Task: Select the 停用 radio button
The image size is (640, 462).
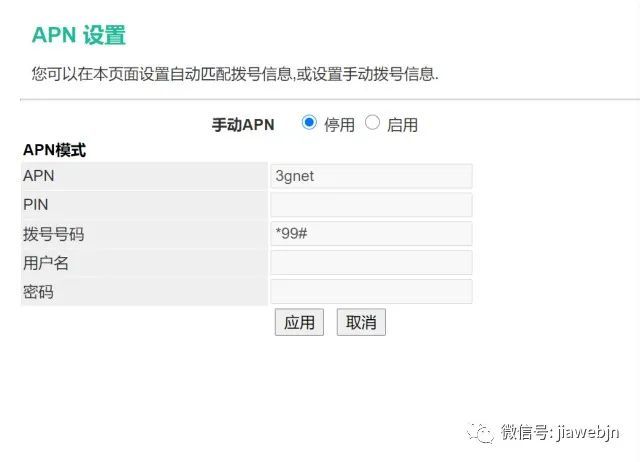Action: tap(309, 123)
